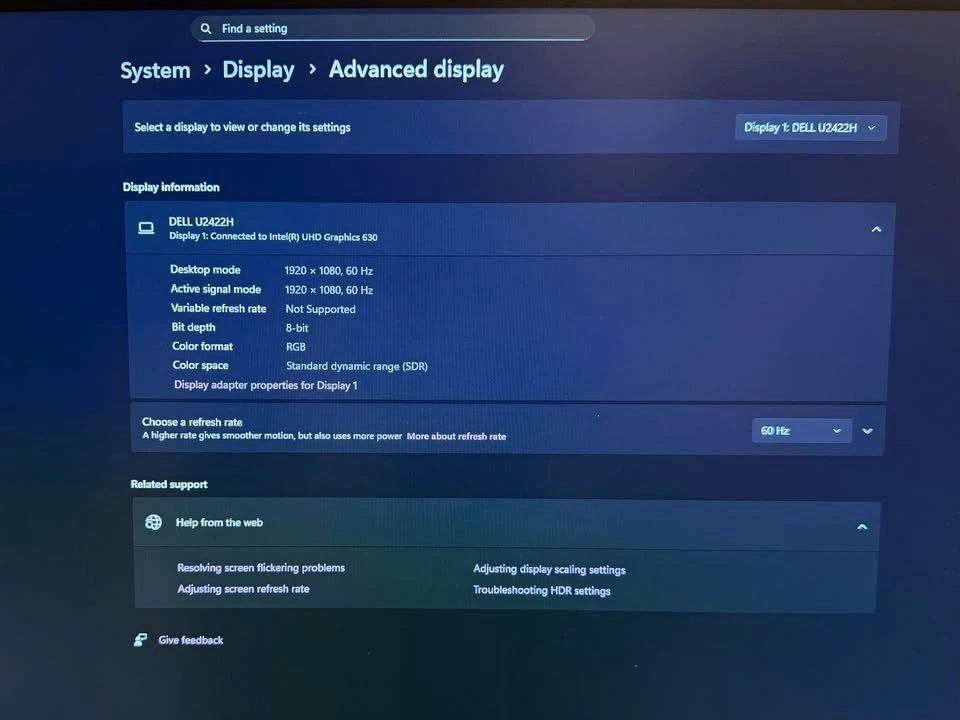The height and width of the screenshot is (720, 960).
Task: Click the Advanced display breadcrumb title
Action: point(416,69)
